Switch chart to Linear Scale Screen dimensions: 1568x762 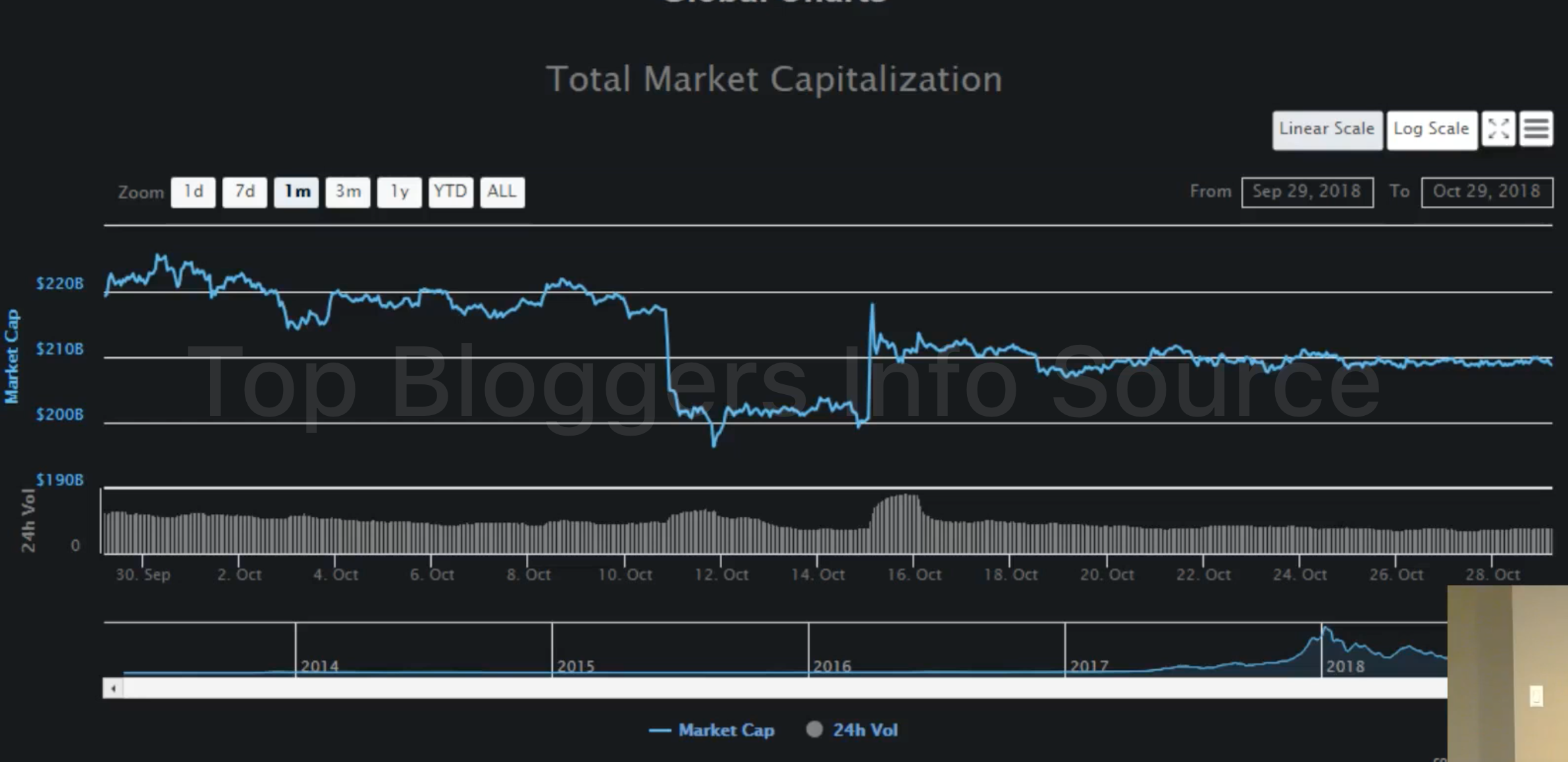point(1326,130)
